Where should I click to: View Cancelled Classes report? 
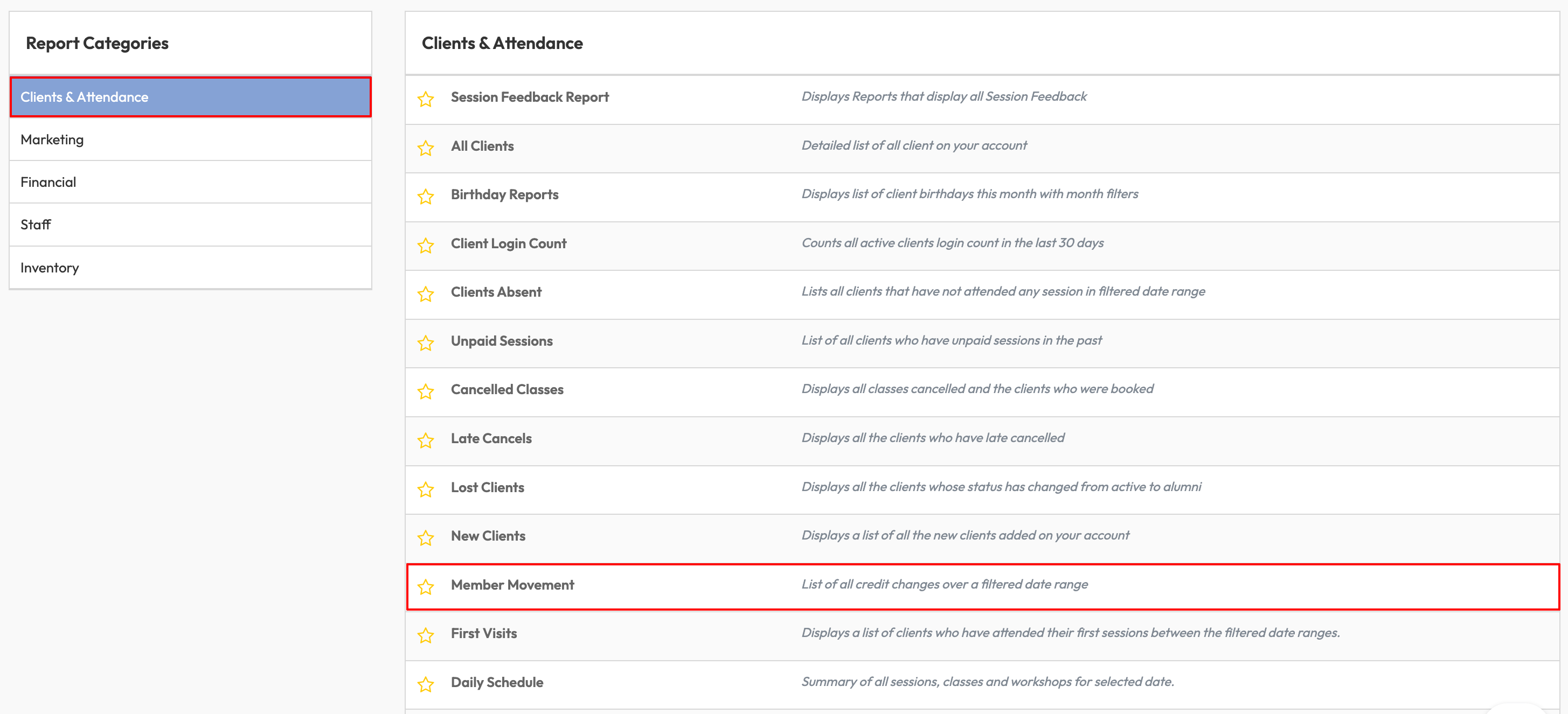[507, 389]
